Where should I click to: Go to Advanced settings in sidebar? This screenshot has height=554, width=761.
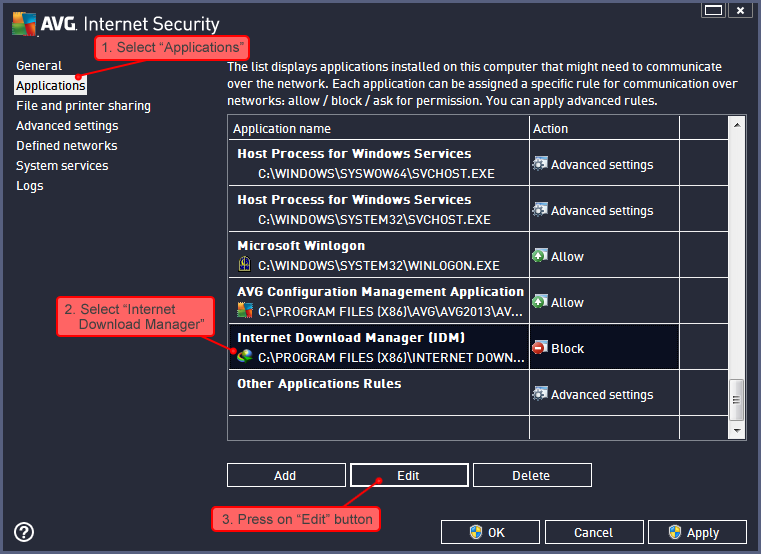(67, 126)
